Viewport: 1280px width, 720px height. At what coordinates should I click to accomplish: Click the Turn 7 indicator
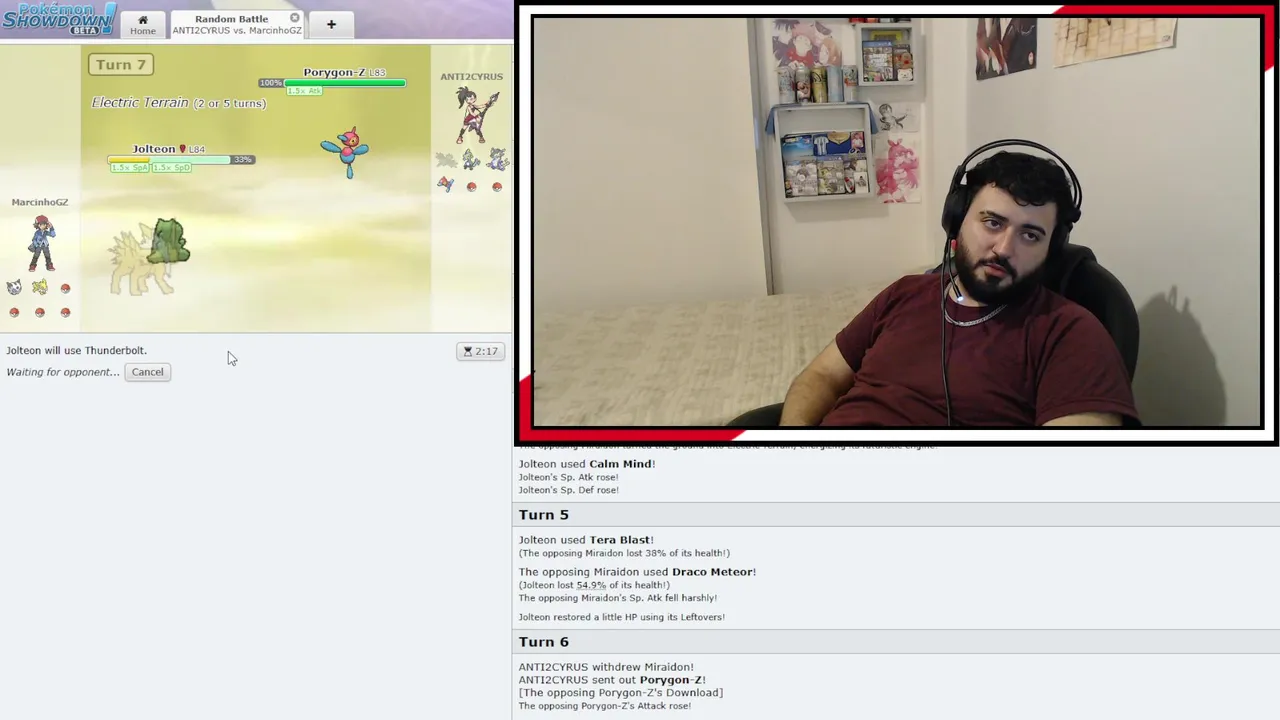(x=121, y=65)
